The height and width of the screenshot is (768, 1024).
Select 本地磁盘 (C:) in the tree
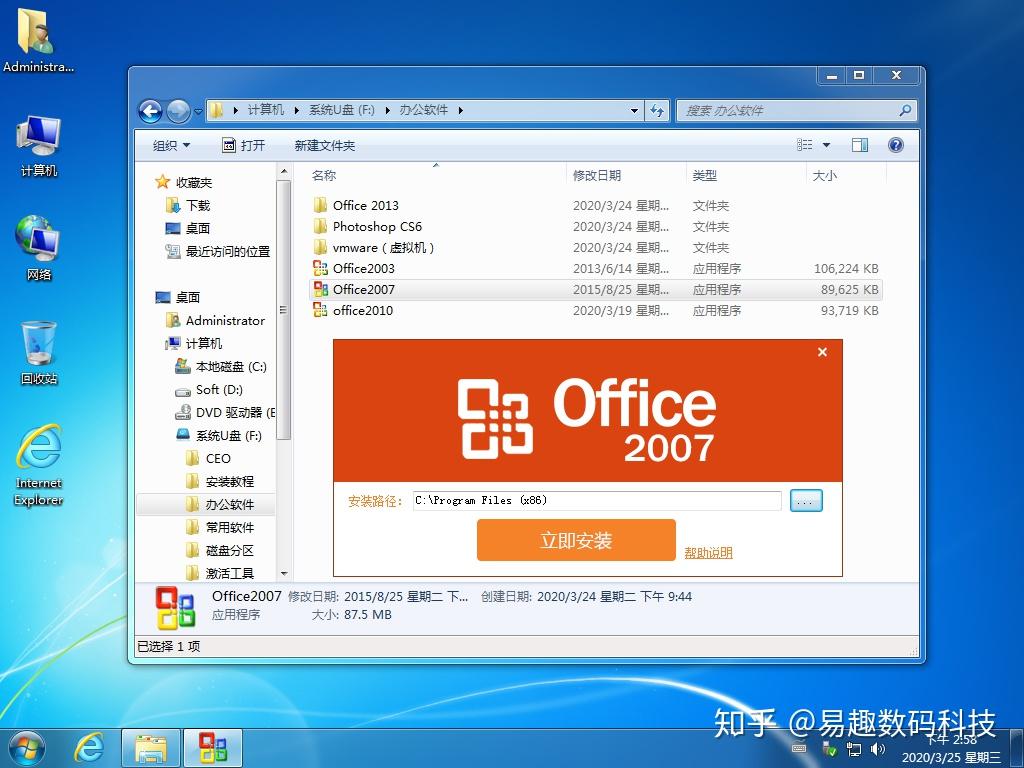point(221,366)
